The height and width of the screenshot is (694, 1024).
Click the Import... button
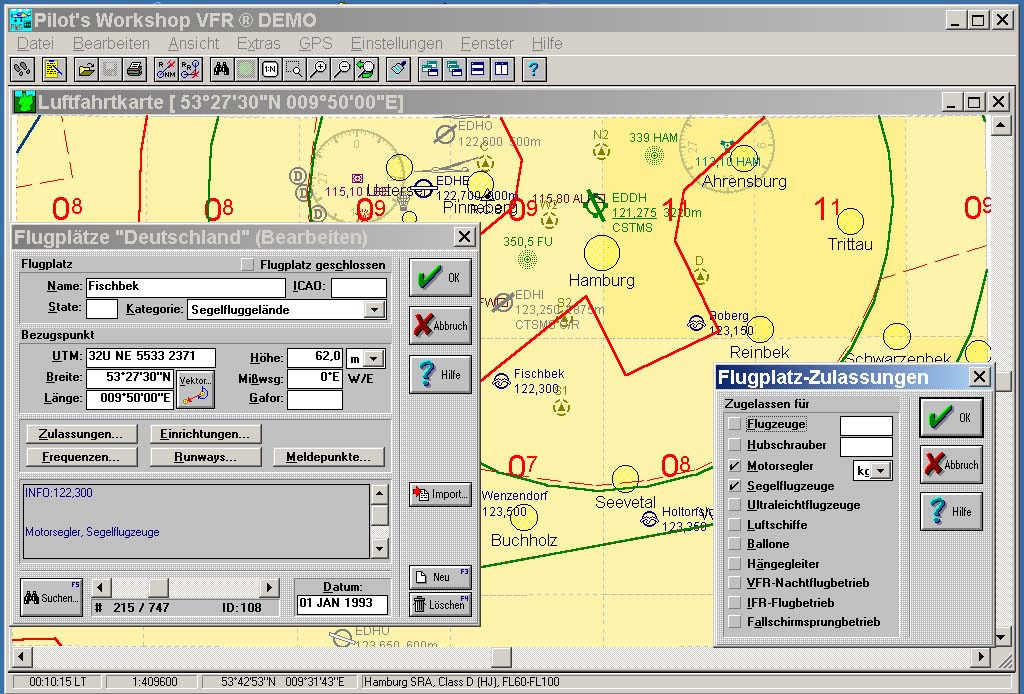pos(441,494)
